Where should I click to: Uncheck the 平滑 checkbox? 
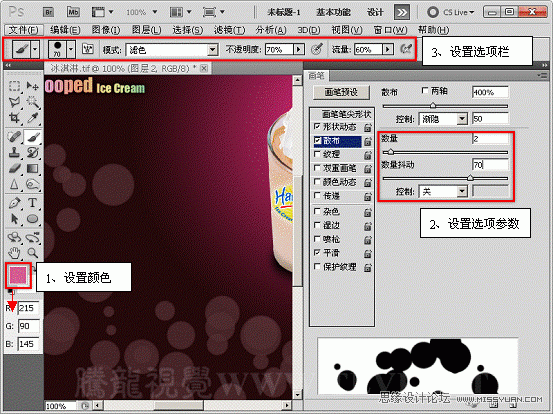pyautogui.click(x=317, y=252)
